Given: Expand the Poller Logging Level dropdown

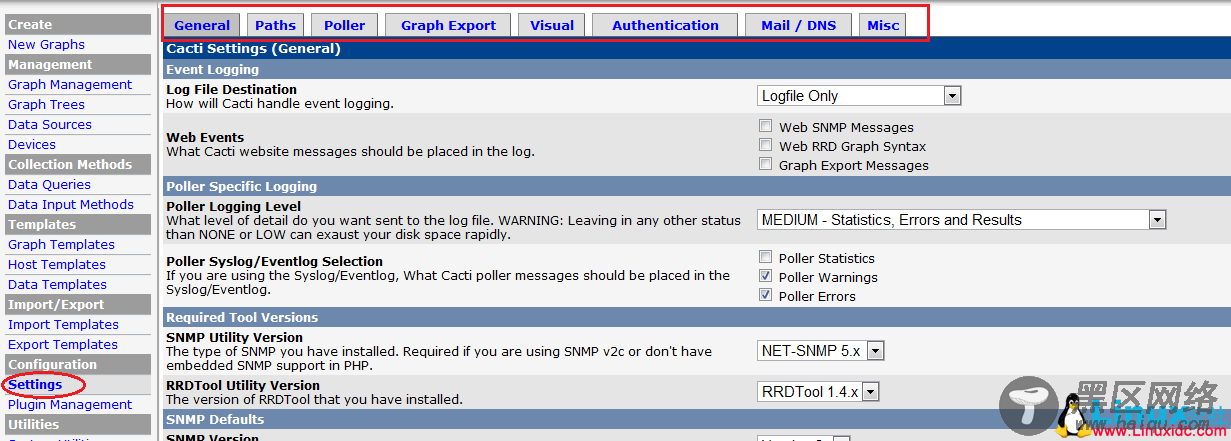Looking at the screenshot, I should point(962,220).
